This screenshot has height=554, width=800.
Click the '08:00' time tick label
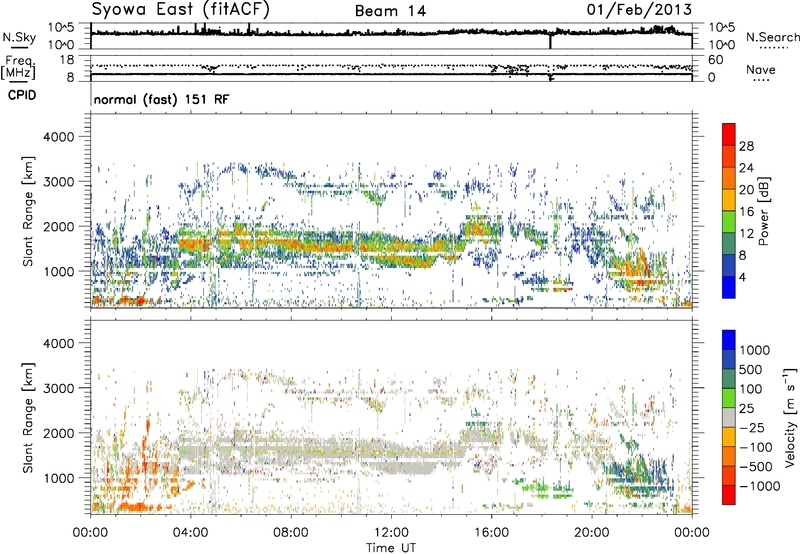290,533
